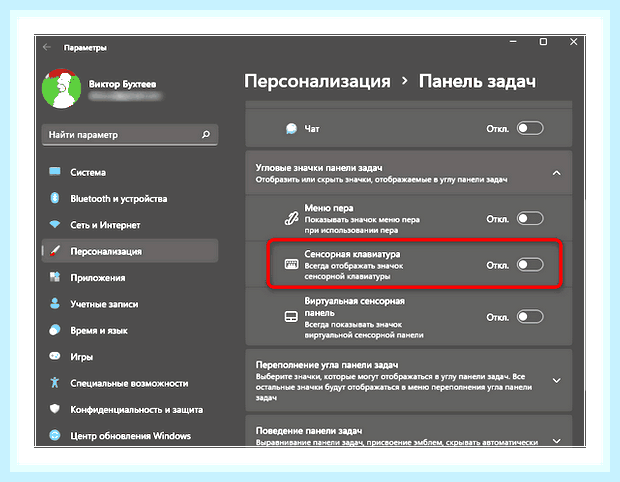Click the Сеть и Интернет label
This screenshot has height=482, width=620.
point(105,225)
